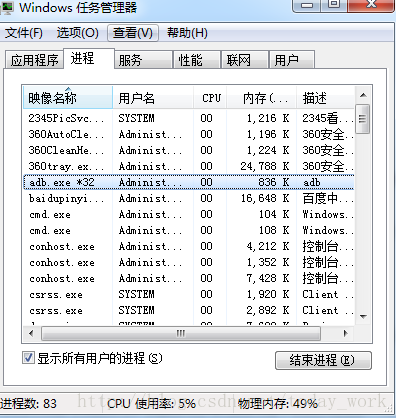The height and width of the screenshot is (418, 396).
Task: Click the vertical scrollbar up arrow
Action: pyautogui.click(x=363, y=95)
